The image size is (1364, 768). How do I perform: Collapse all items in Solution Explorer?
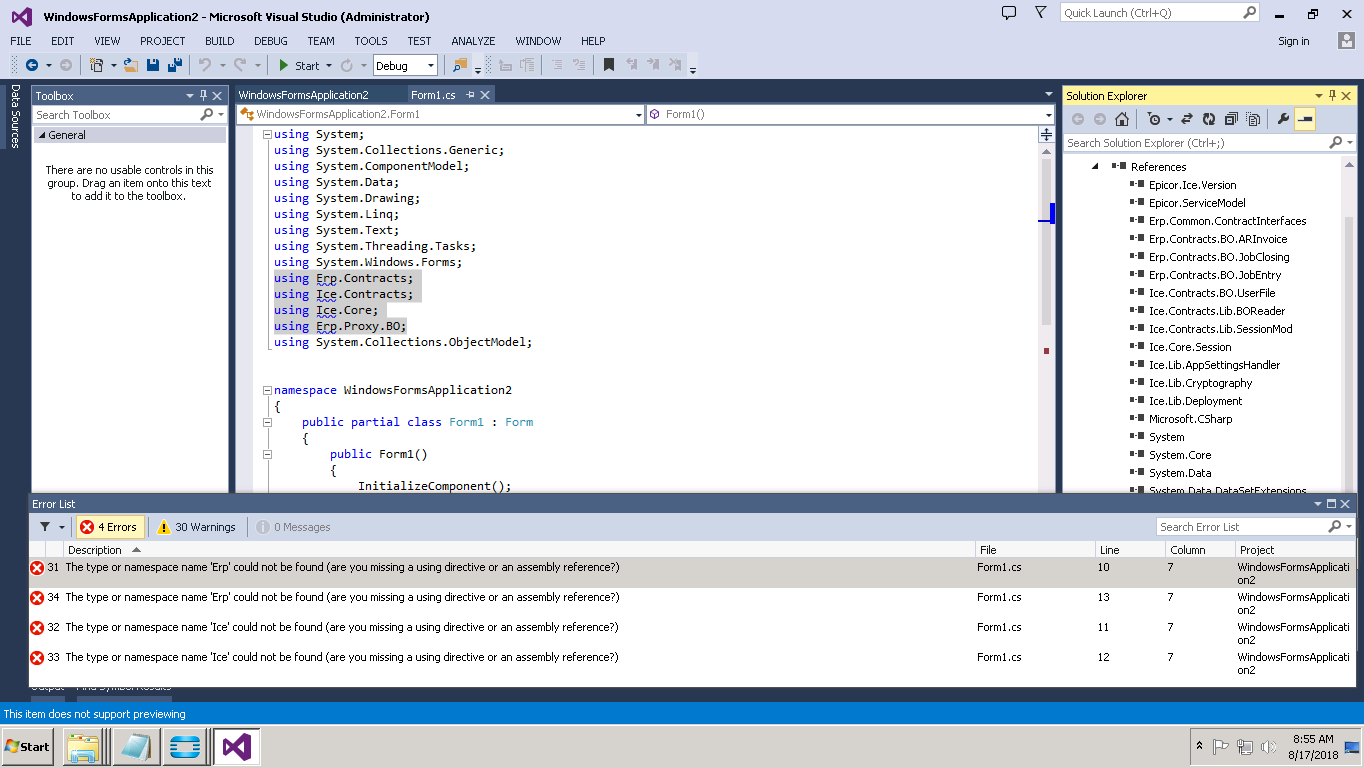[1231, 119]
